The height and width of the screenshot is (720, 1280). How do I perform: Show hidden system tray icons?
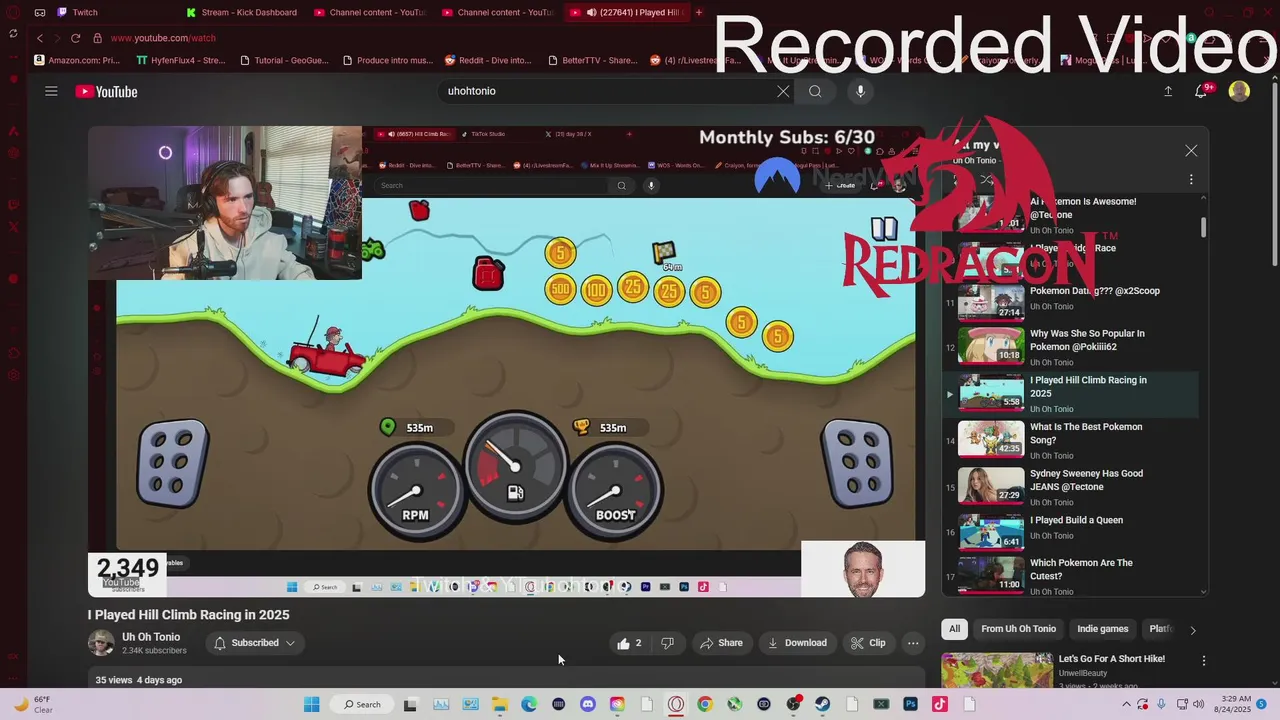point(1127,704)
